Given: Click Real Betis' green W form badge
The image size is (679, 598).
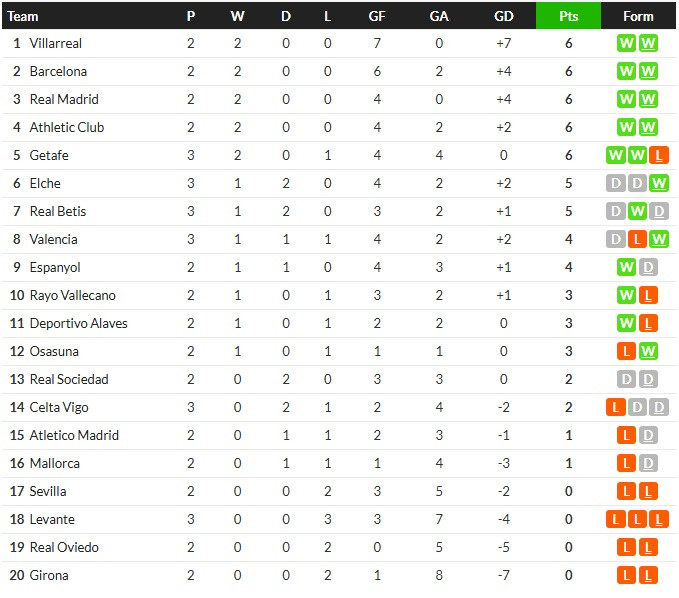Looking at the screenshot, I should 637,211.
